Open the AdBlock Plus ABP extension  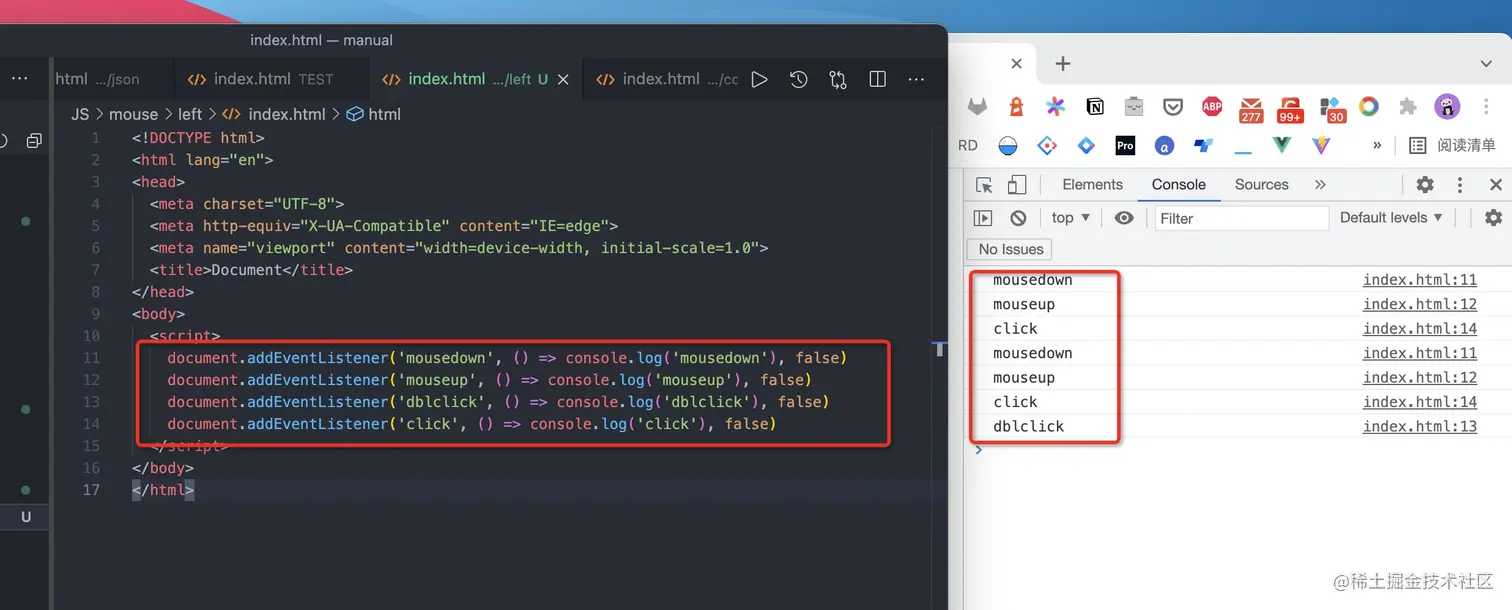click(1212, 106)
